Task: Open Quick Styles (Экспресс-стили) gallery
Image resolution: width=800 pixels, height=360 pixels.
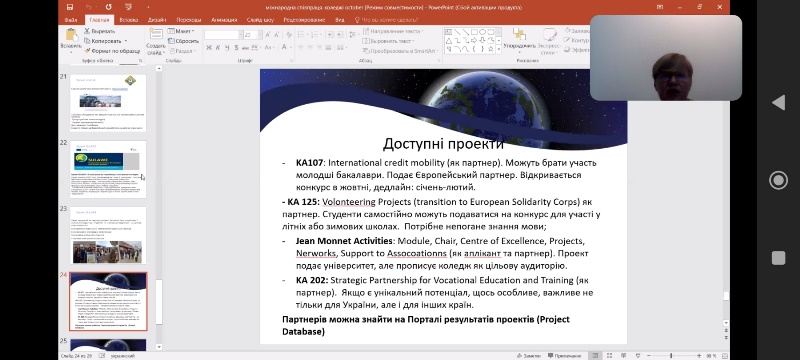Action: point(549,41)
